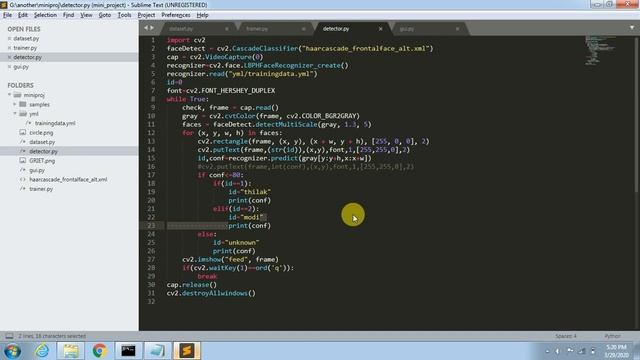The width and height of the screenshot is (640, 360).
Task: Open the Goto menu
Action: (105, 15)
